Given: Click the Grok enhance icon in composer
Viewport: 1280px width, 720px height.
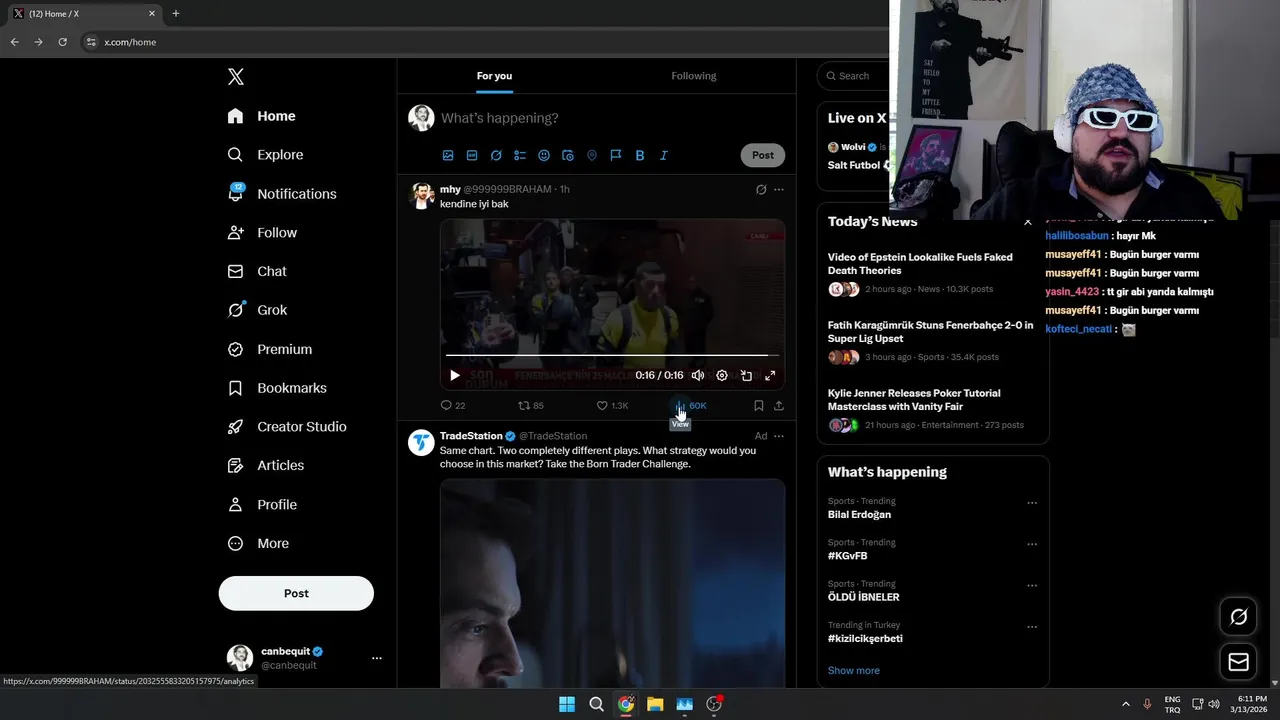Looking at the screenshot, I should point(496,155).
